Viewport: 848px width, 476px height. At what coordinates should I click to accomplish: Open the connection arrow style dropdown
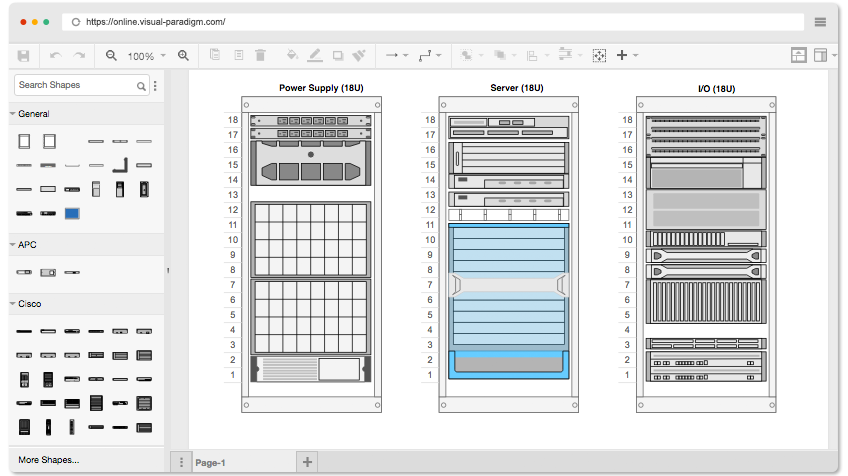tap(396, 55)
